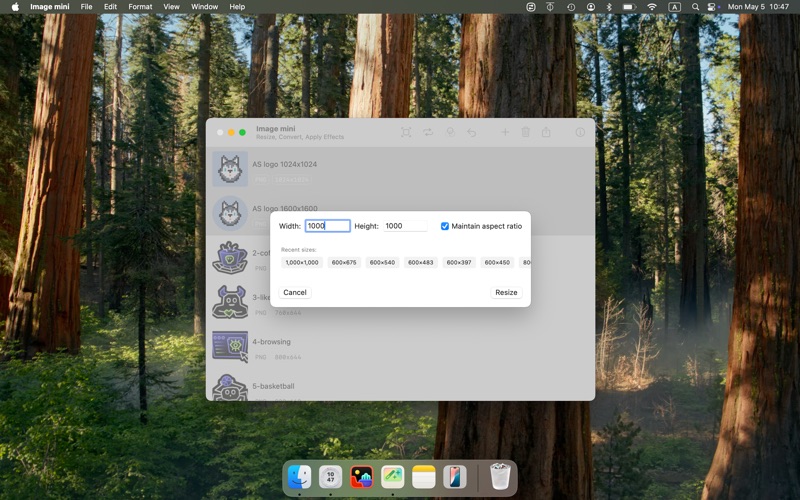Viewport: 800px width, 500px height.
Task: Open Control Center in menu bar
Action: coord(712,7)
